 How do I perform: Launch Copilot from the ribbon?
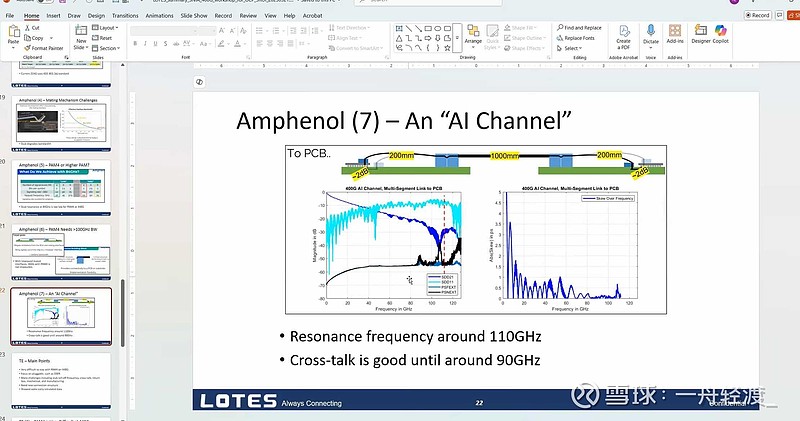click(720, 34)
